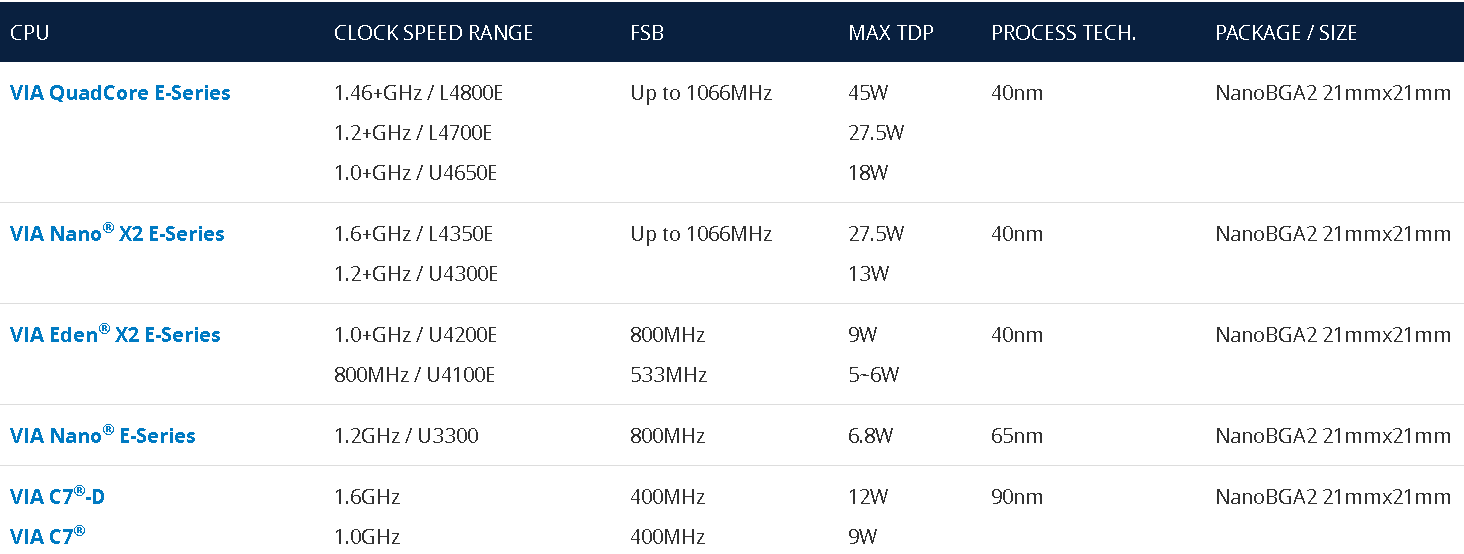Click the 65nm process tech value
Image resolution: width=1464 pixels, height=554 pixels.
coord(1017,436)
